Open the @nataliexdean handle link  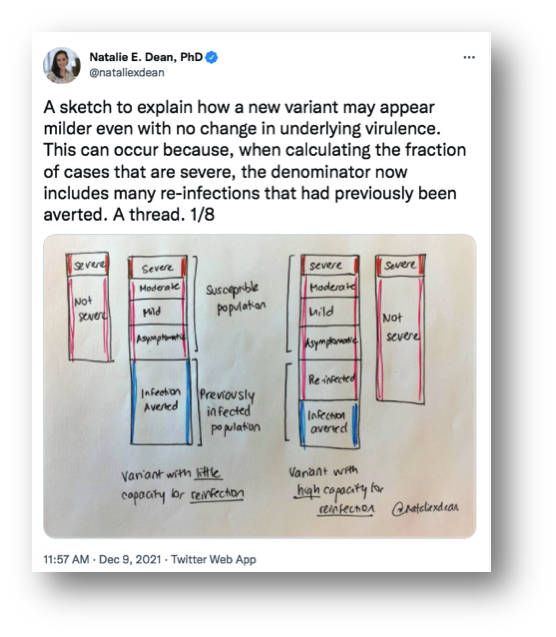[x=127, y=73]
